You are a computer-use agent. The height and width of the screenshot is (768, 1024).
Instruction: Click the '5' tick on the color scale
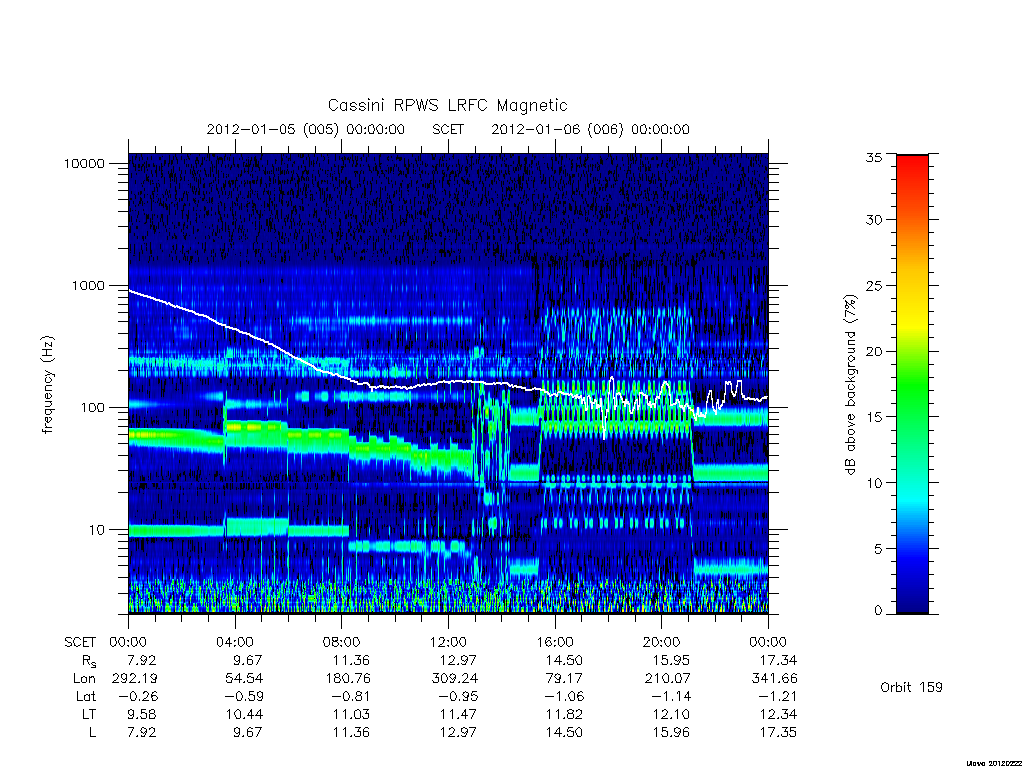click(878, 549)
